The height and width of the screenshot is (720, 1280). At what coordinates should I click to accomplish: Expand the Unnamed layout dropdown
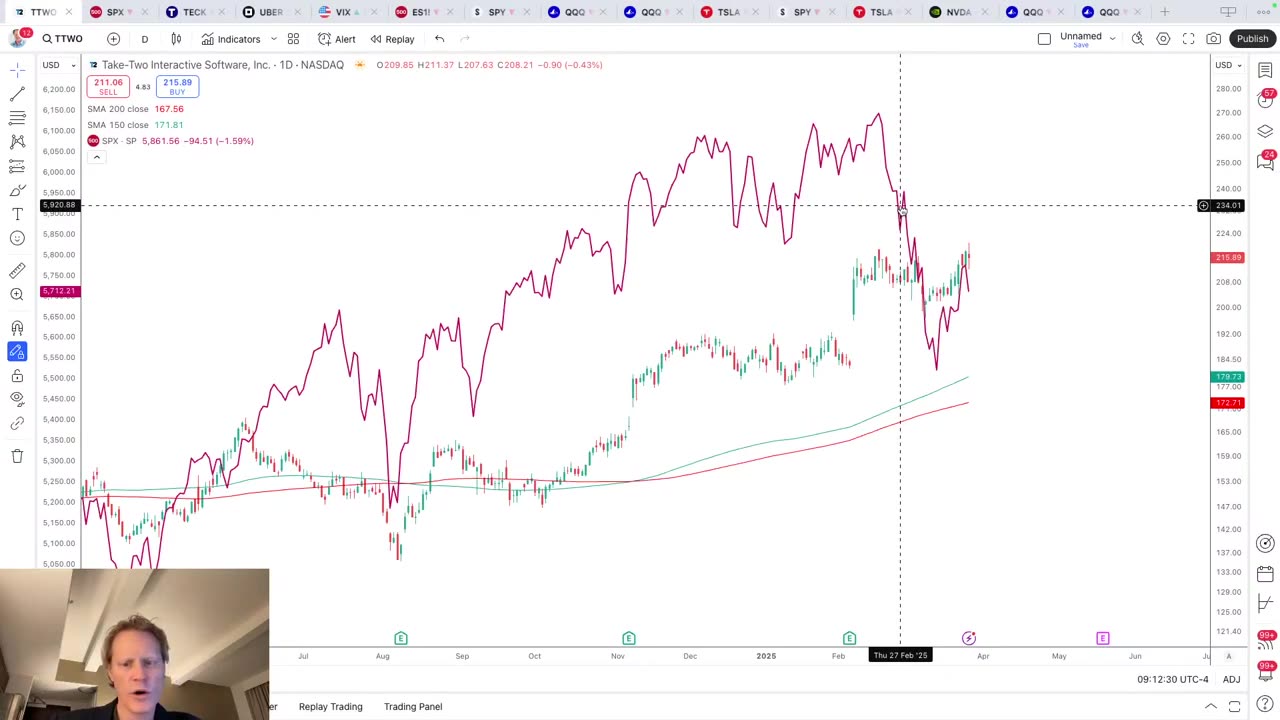(1111, 39)
